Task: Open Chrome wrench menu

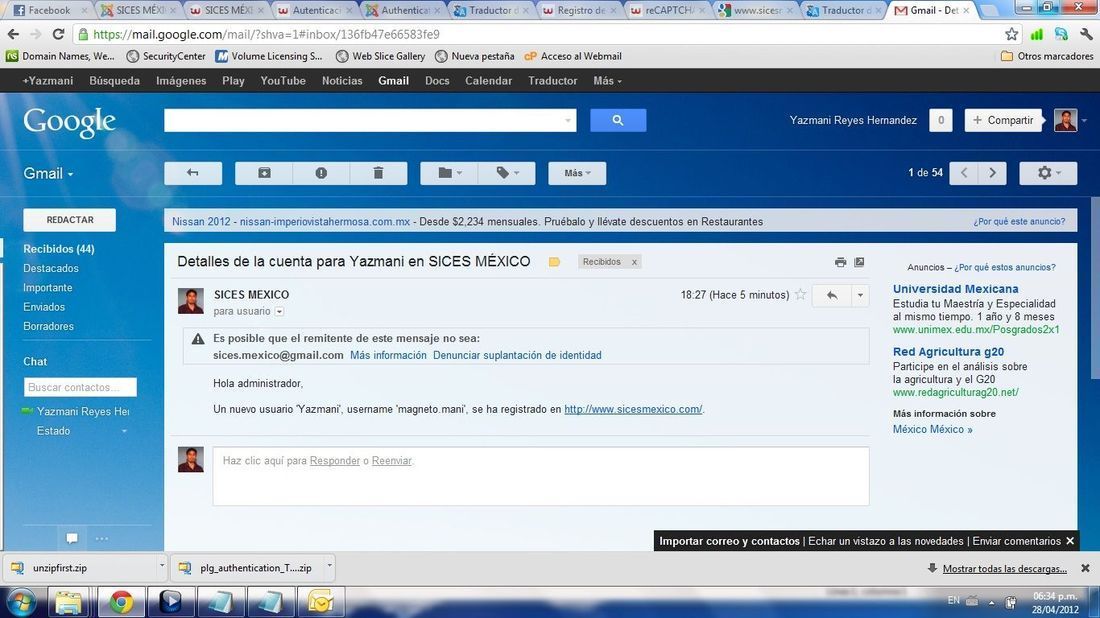Action: click(1086, 34)
